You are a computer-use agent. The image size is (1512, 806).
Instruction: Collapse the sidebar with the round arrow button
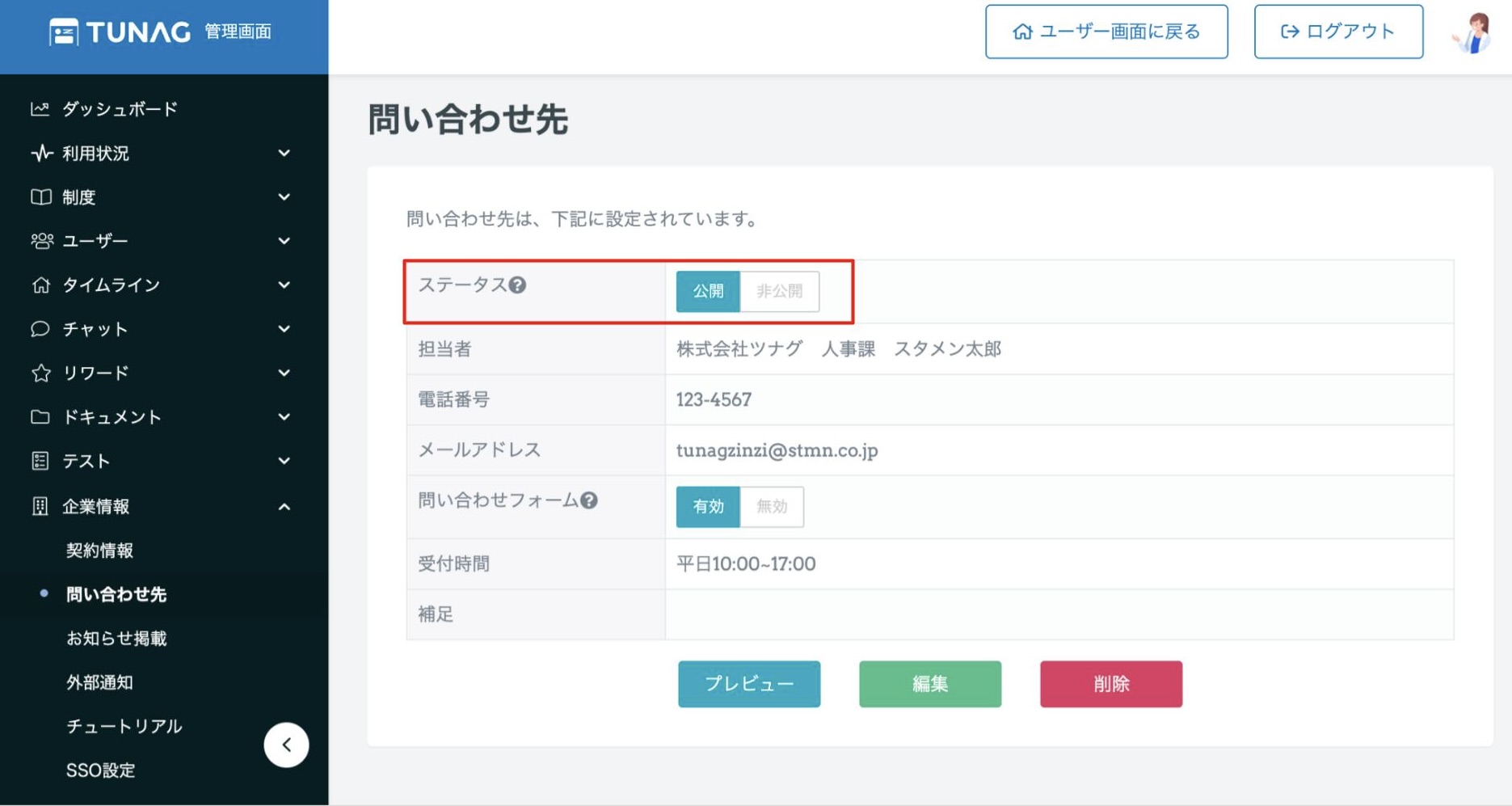click(286, 745)
